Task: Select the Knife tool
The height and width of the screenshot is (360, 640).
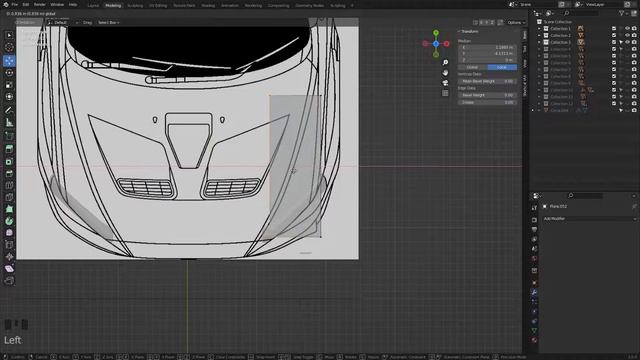Action: (x=9, y=197)
